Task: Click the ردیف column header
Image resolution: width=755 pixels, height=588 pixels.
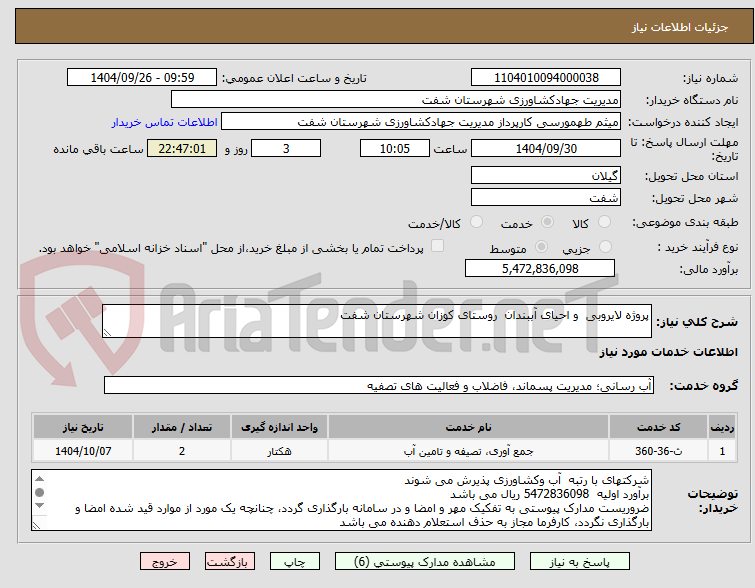Action: point(722,427)
